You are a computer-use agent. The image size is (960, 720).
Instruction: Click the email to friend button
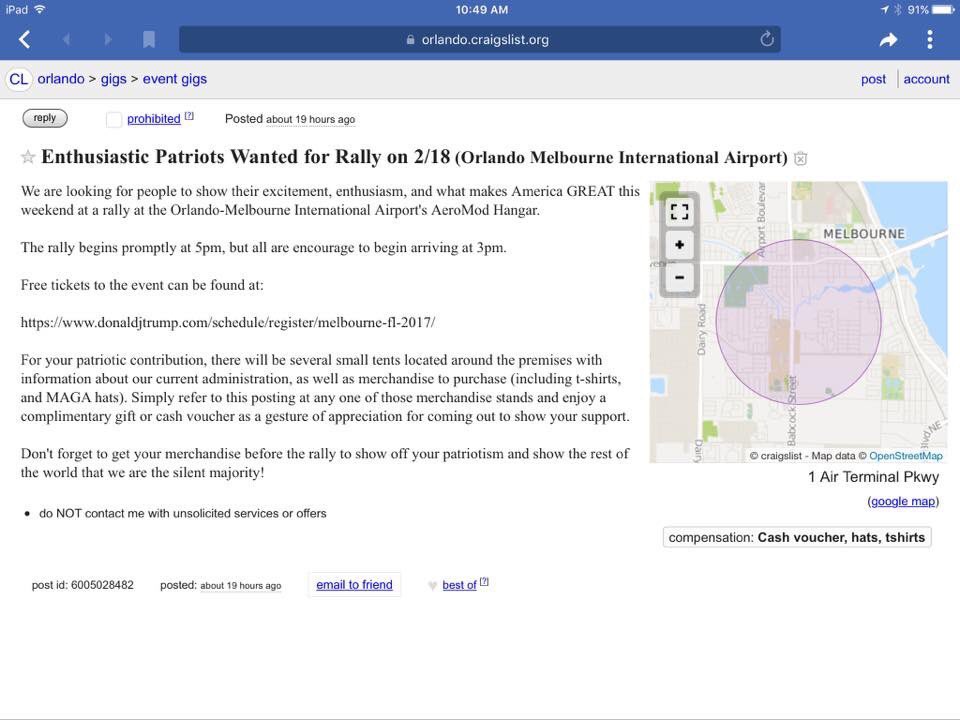pyautogui.click(x=354, y=585)
